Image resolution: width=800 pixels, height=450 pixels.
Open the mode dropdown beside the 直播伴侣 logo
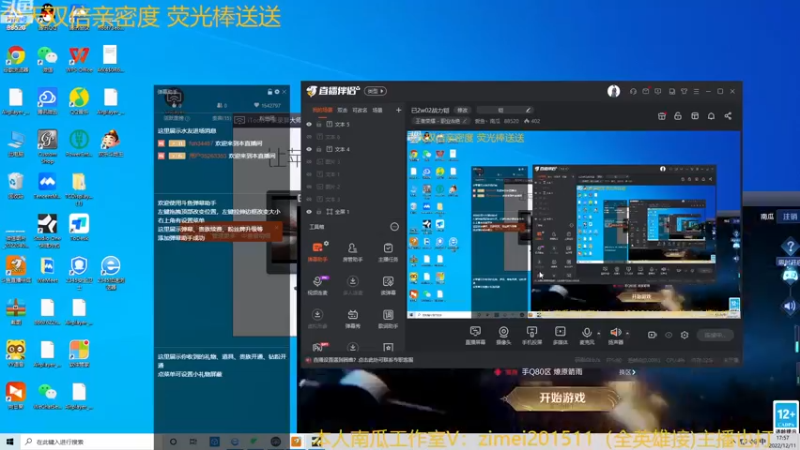375,91
